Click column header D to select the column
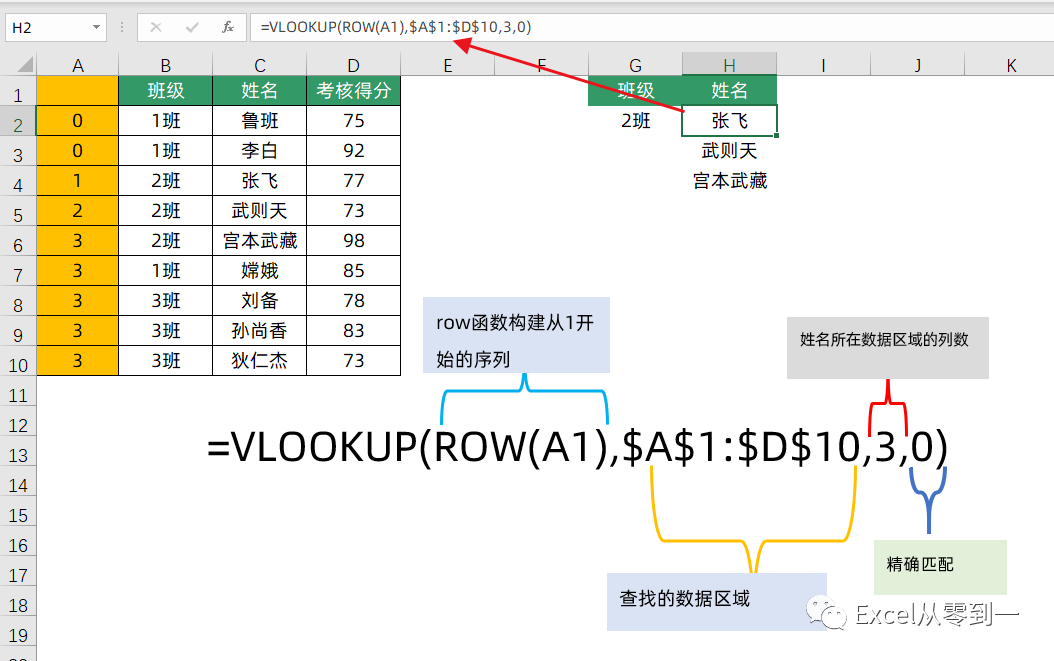This screenshot has height=661, width=1054. [x=352, y=62]
